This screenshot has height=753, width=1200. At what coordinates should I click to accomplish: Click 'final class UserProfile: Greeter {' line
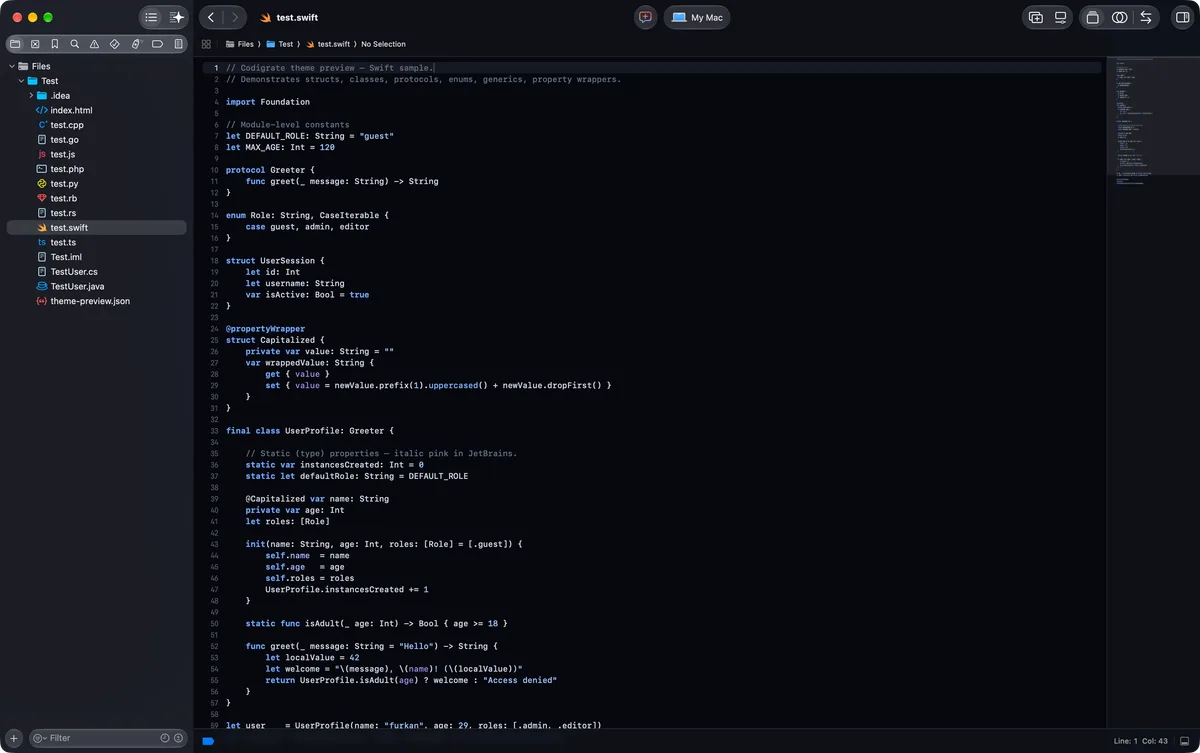coord(310,431)
